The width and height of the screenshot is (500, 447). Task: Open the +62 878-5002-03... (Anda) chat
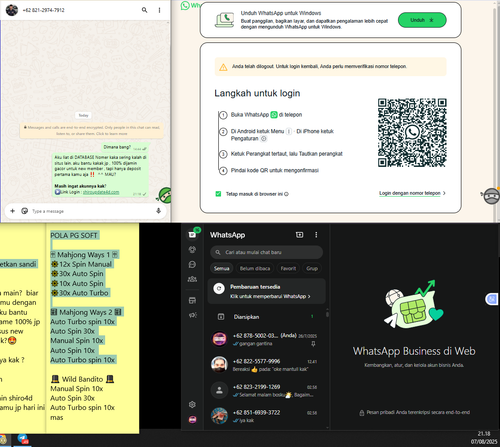266,339
